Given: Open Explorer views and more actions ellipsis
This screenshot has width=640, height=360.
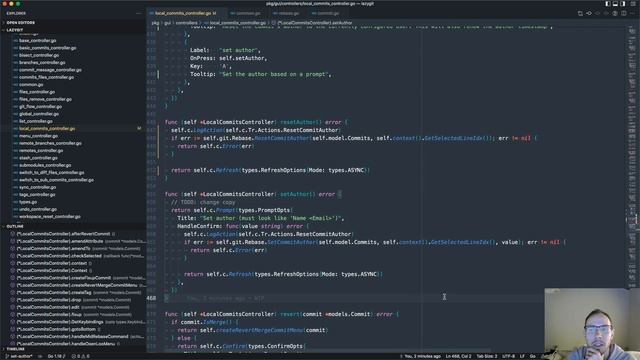Looking at the screenshot, I should click(139, 13).
